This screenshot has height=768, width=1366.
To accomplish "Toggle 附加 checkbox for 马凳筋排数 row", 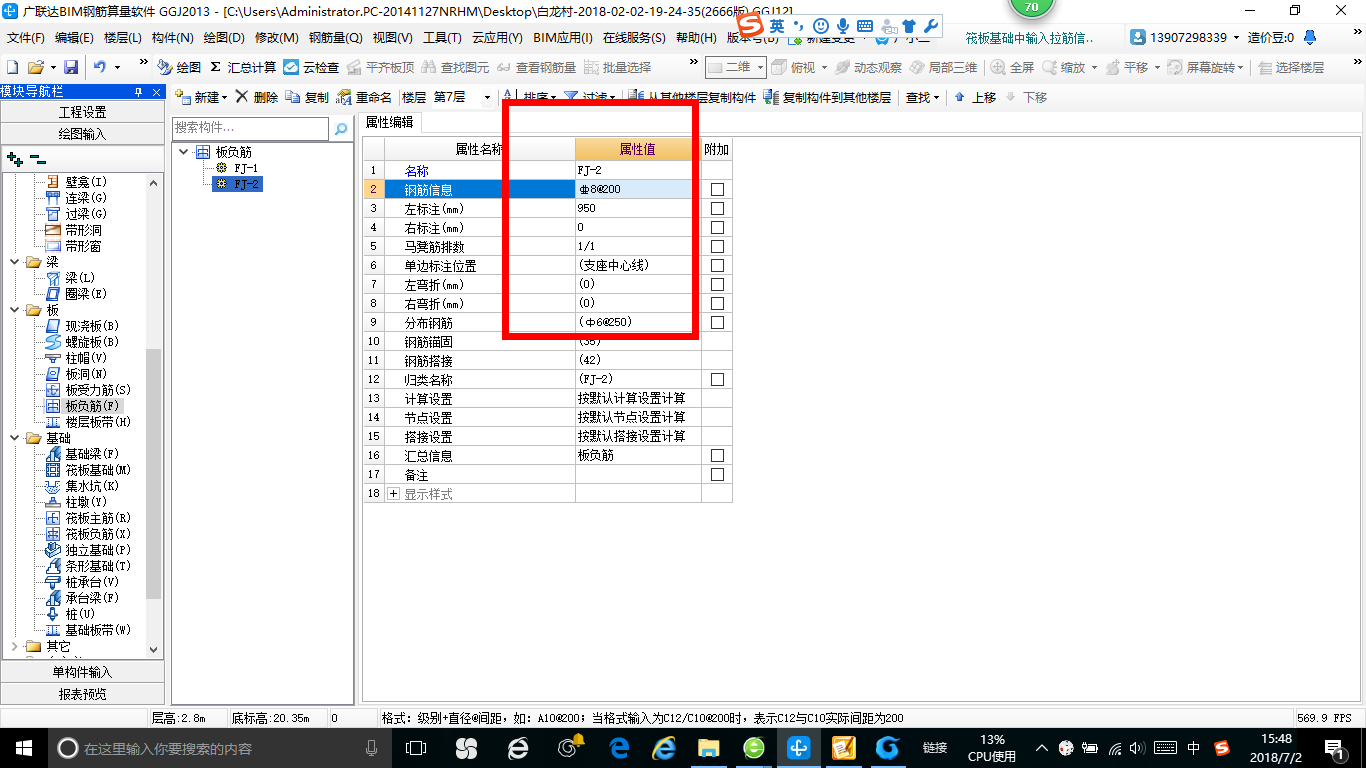I will [717, 247].
